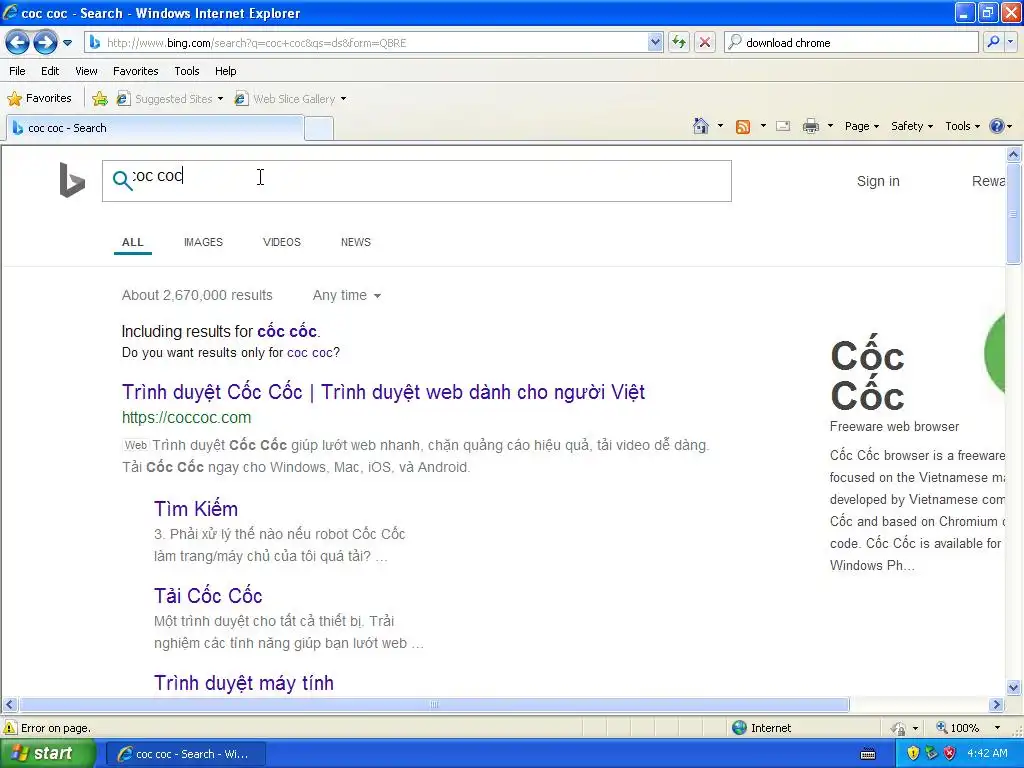Open the Windows start button

[48, 754]
